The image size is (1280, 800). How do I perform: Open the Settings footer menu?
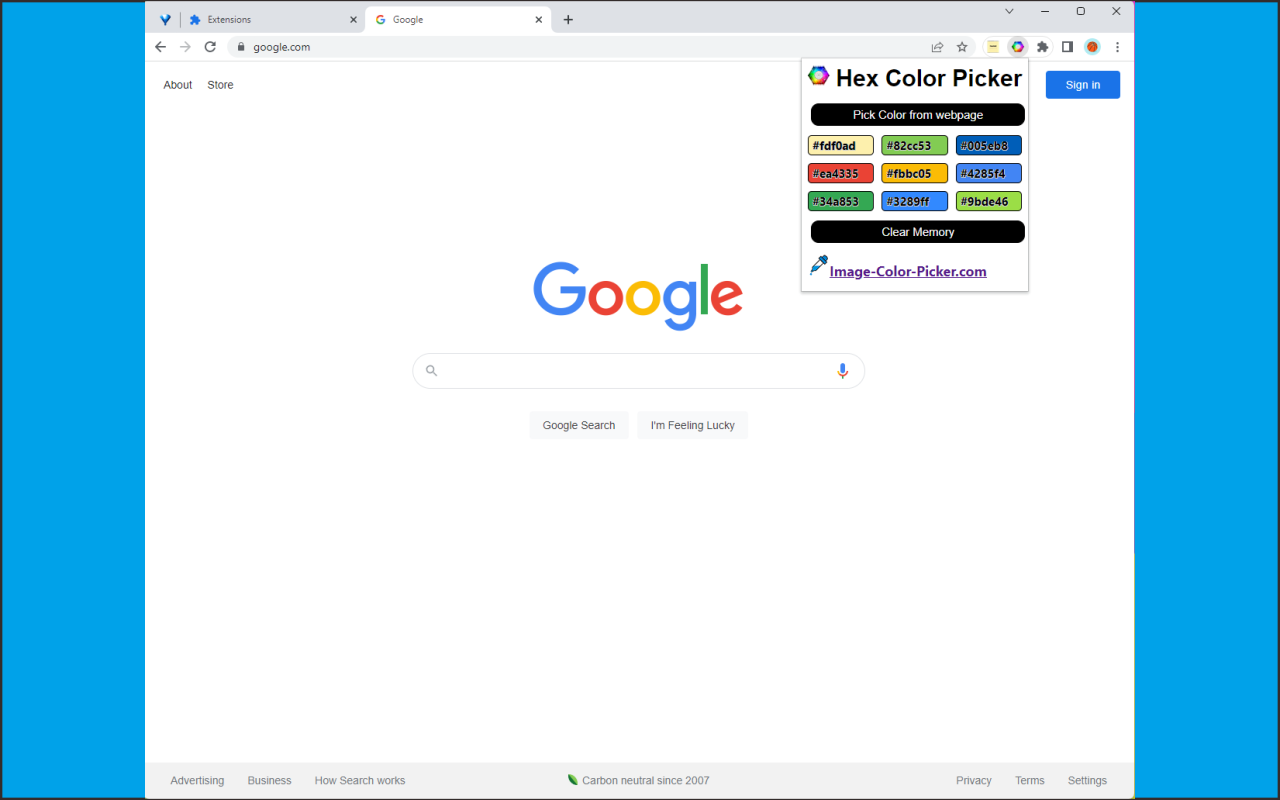pyautogui.click(x=1087, y=781)
